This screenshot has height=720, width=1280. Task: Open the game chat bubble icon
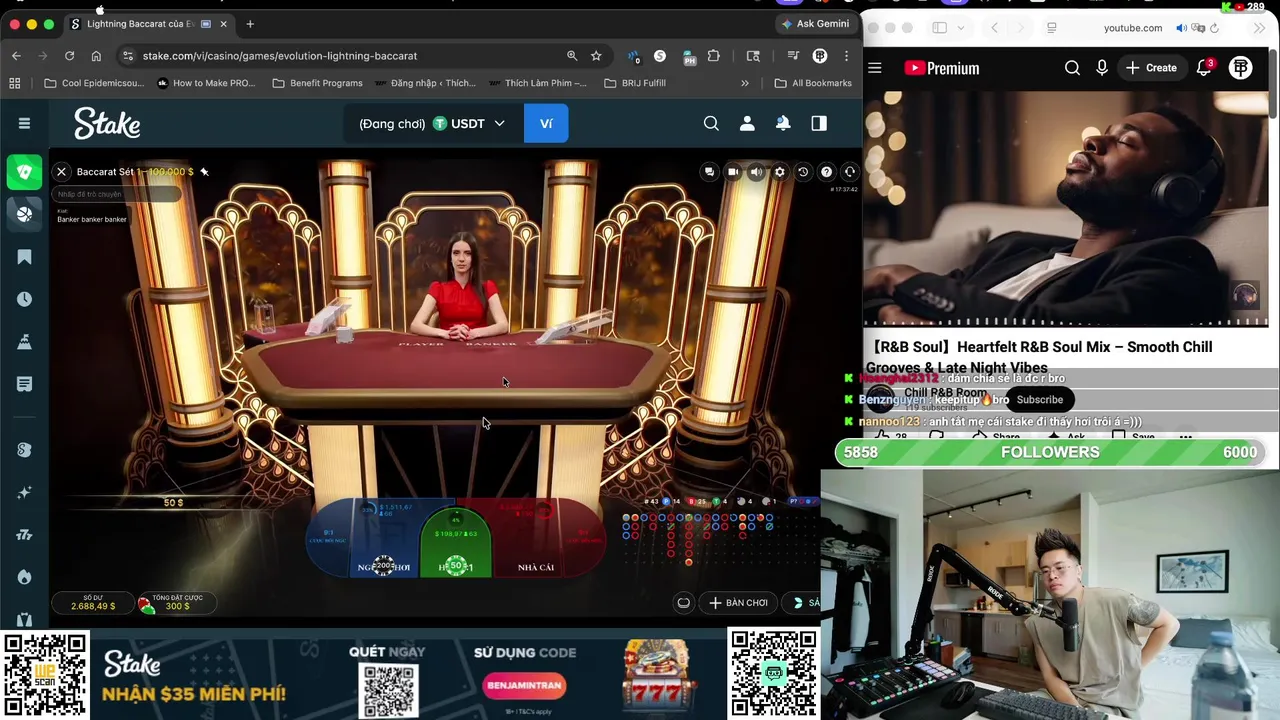710,172
